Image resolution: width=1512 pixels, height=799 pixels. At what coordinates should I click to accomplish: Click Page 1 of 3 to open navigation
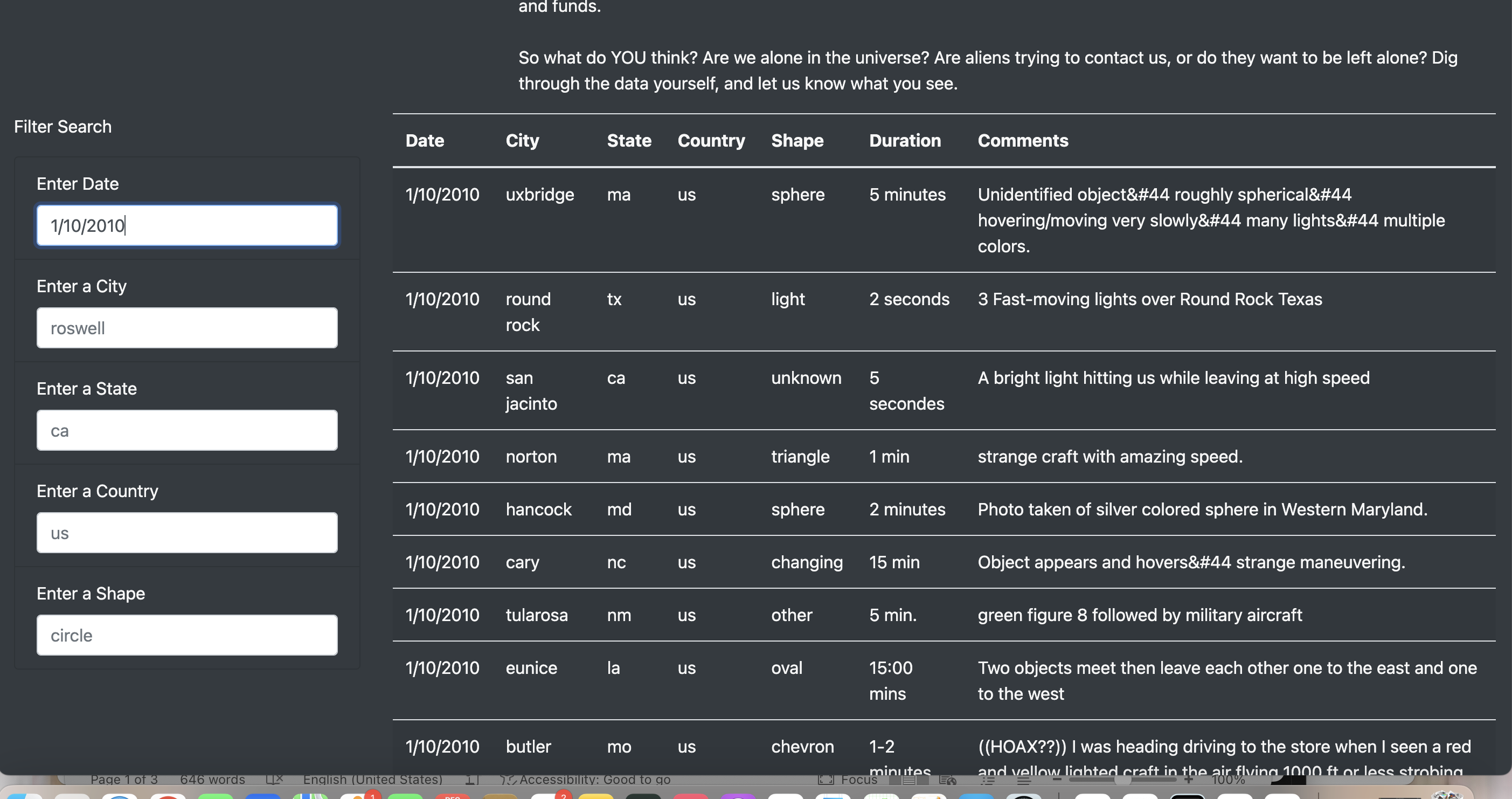coord(124,779)
